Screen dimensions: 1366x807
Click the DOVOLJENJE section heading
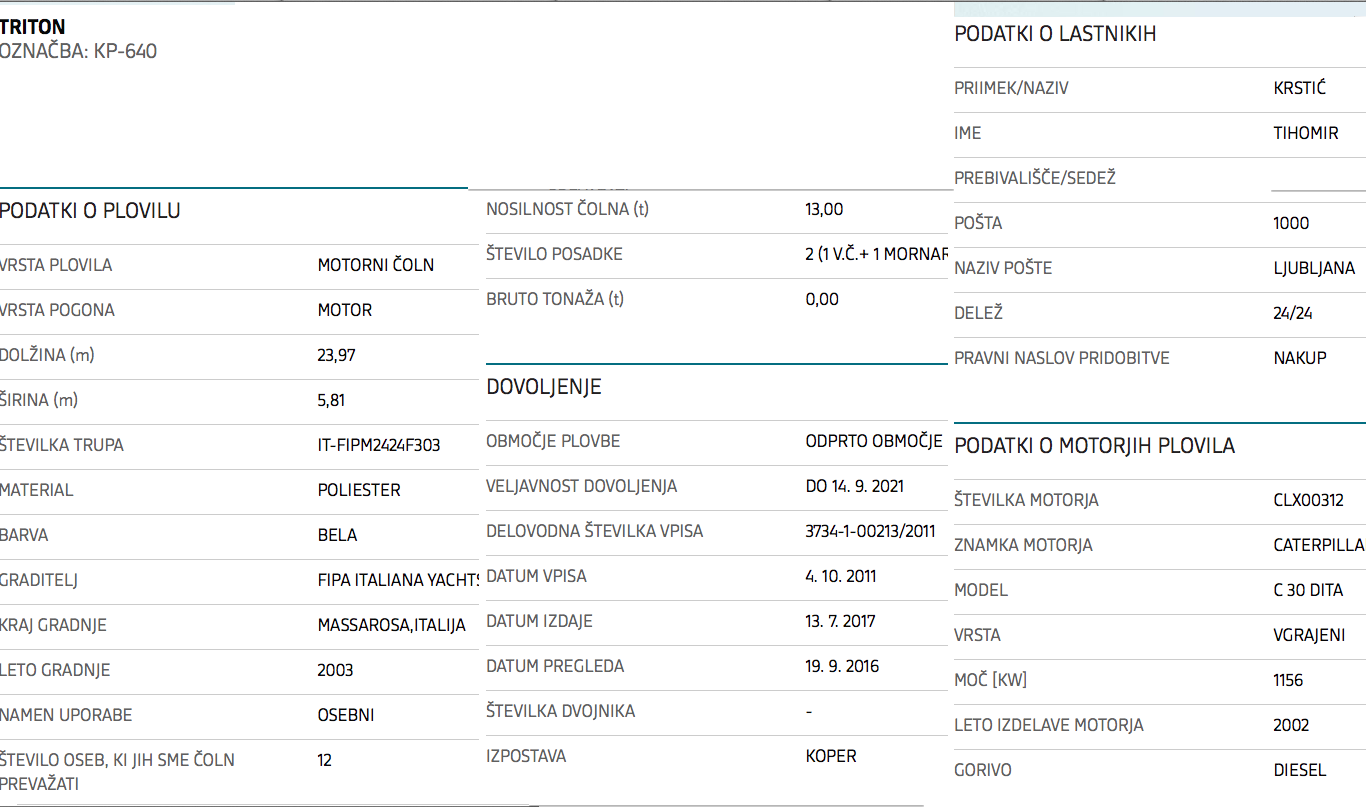pyautogui.click(x=544, y=387)
